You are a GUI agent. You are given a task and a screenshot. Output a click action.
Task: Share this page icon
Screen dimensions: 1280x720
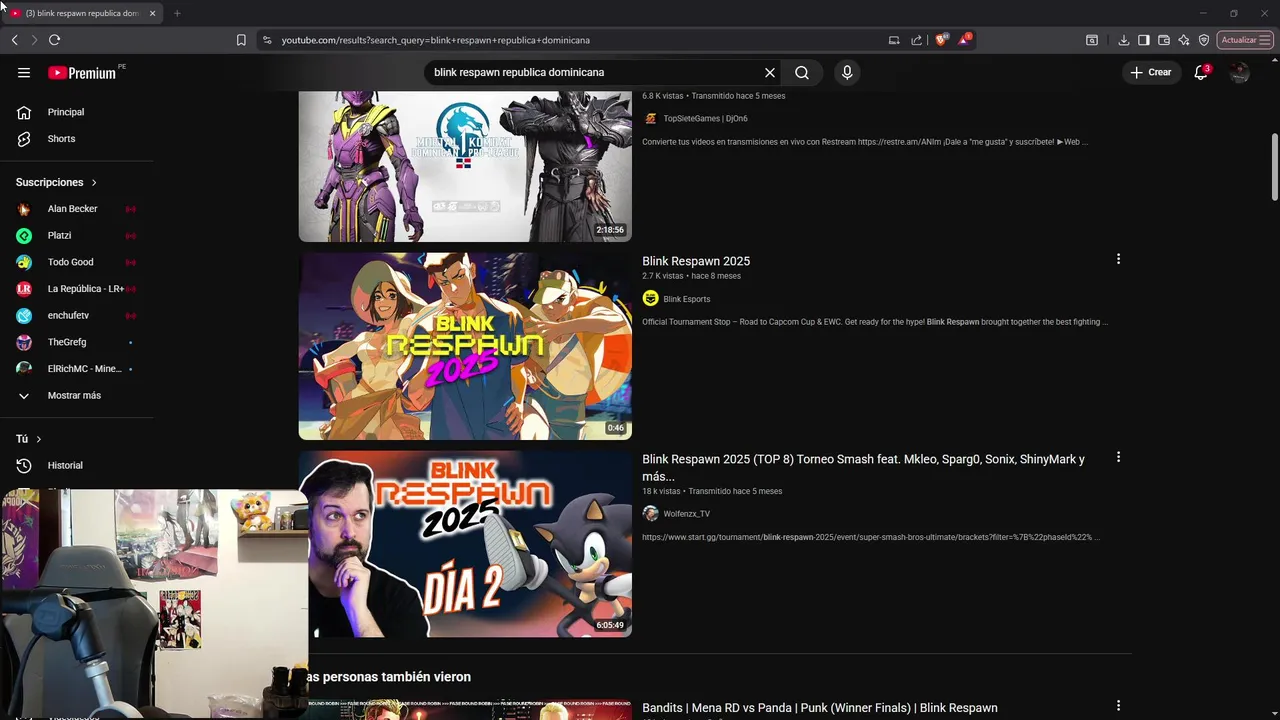[916, 40]
